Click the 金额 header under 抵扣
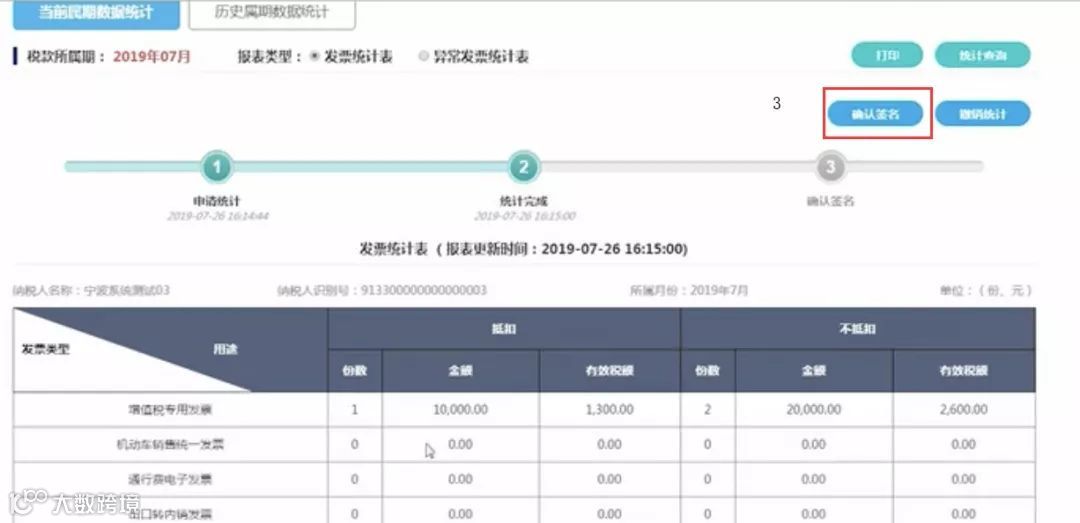 point(461,371)
